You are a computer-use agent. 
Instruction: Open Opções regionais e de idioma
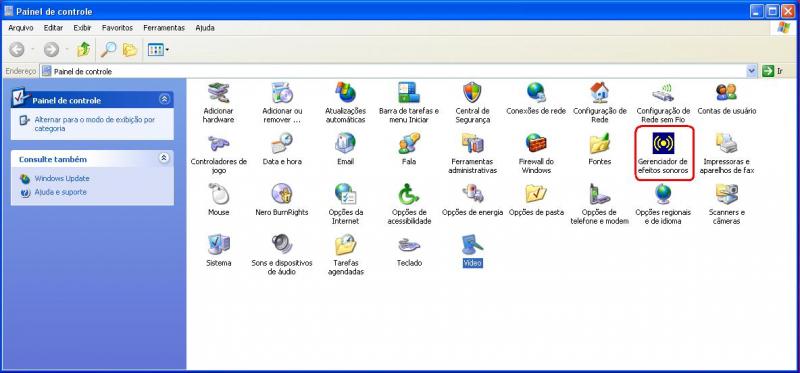pos(663,204)
